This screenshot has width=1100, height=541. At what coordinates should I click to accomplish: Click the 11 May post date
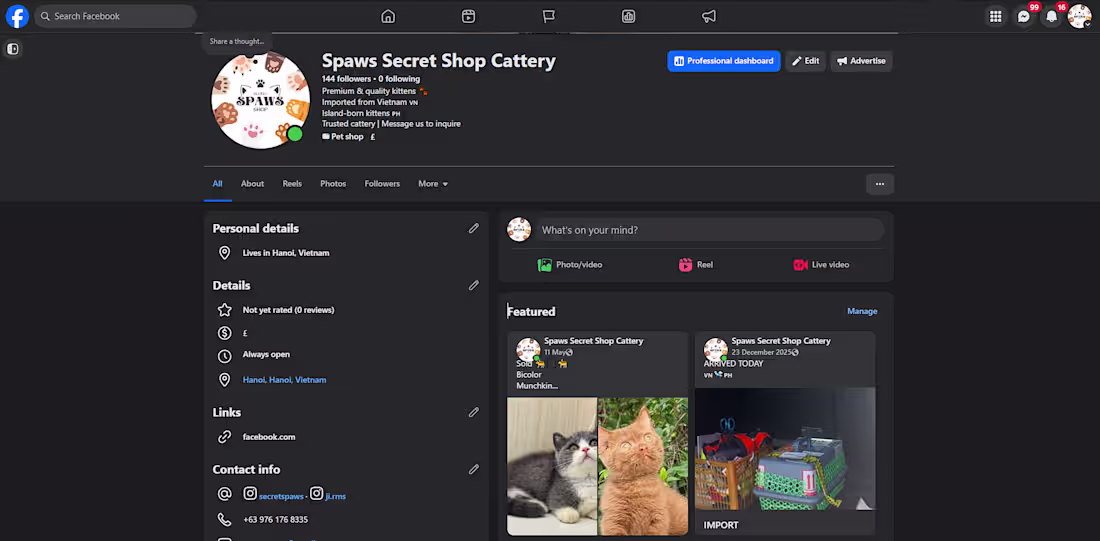pyautogui.click(x=555, y=352)
